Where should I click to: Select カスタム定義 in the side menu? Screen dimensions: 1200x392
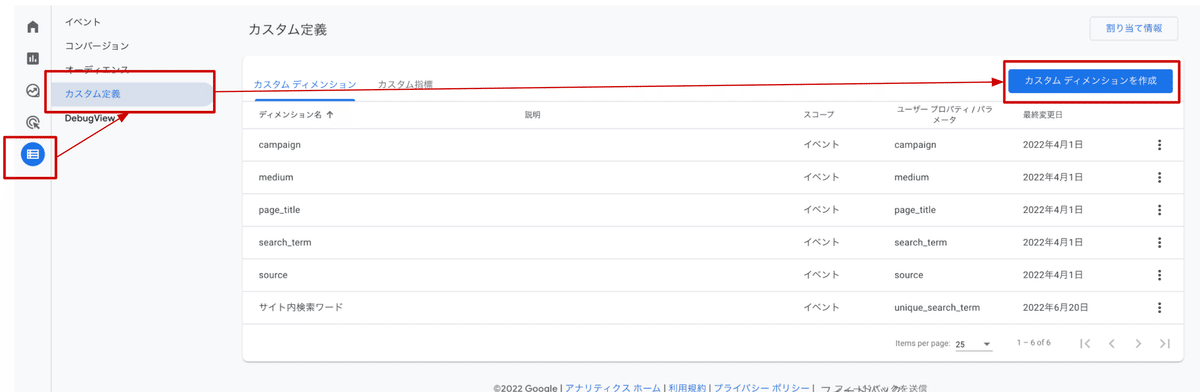(133, 94)
